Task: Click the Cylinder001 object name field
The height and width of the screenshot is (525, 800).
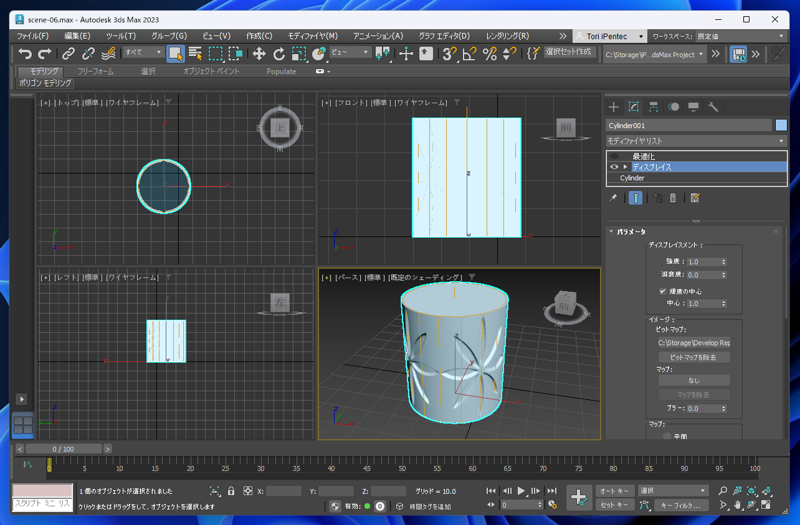Action: [x=689, y=126]
